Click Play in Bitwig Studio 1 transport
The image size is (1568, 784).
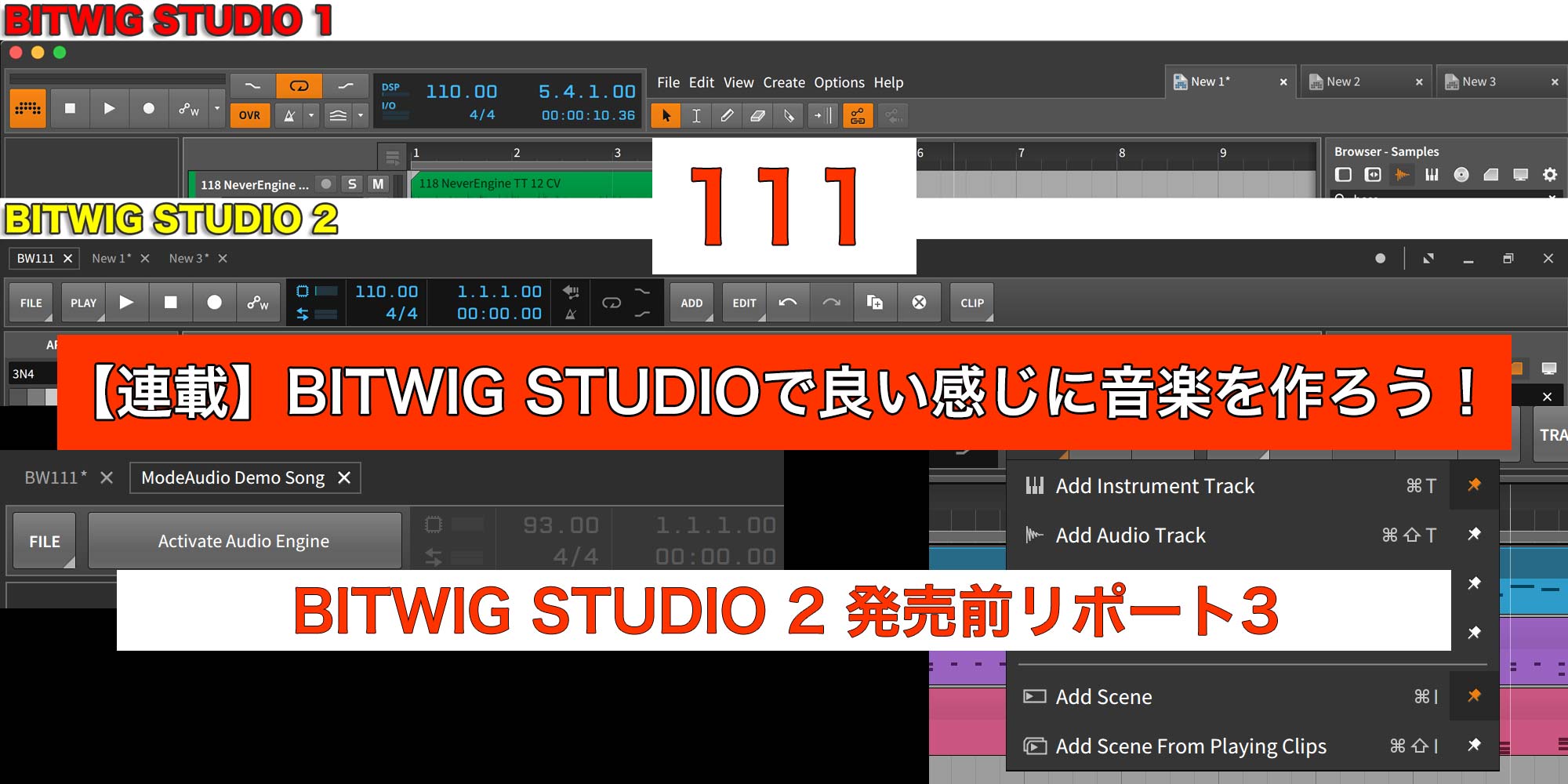click(x=109, y=108)
